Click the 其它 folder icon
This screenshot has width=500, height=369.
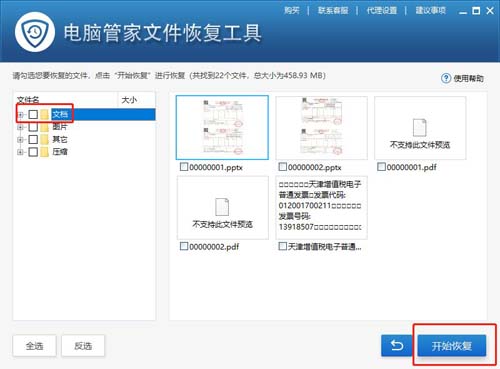pyautogui.click(x=45, y=139)
